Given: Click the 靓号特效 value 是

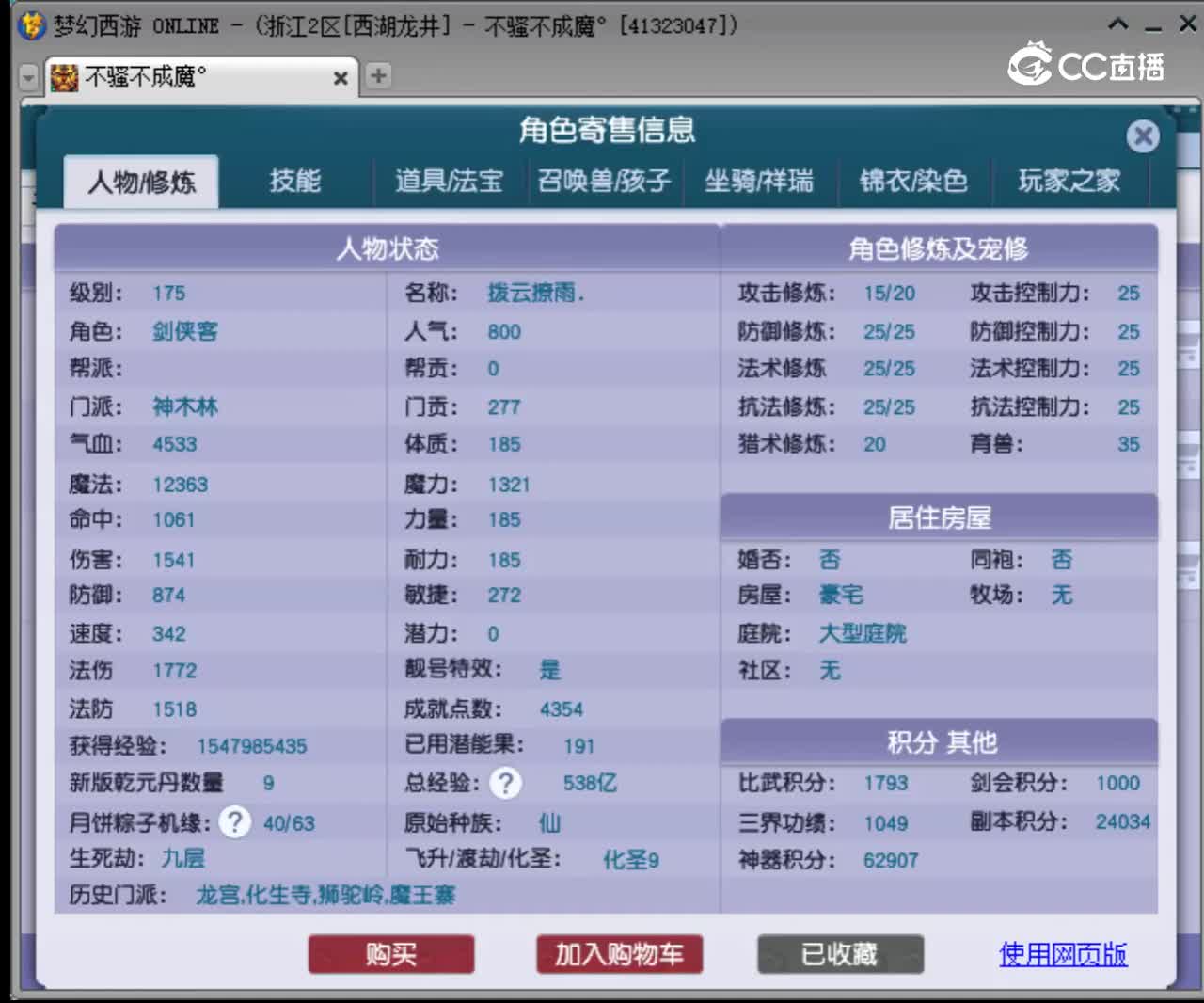Looking at the screenshot, I should pos(550,670).
